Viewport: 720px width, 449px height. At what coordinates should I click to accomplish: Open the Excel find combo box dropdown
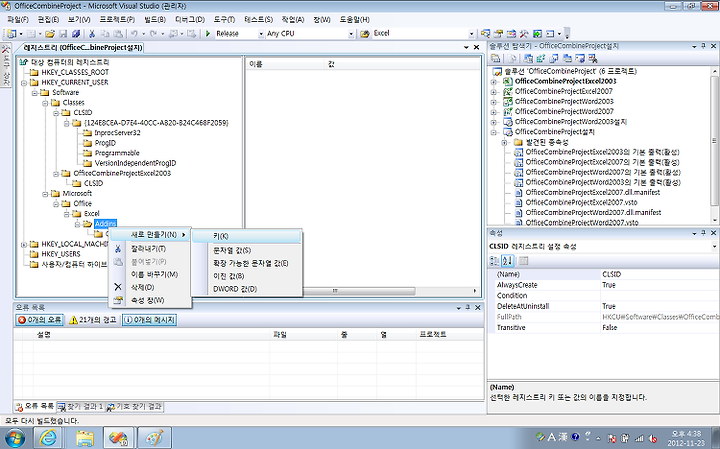472,34
